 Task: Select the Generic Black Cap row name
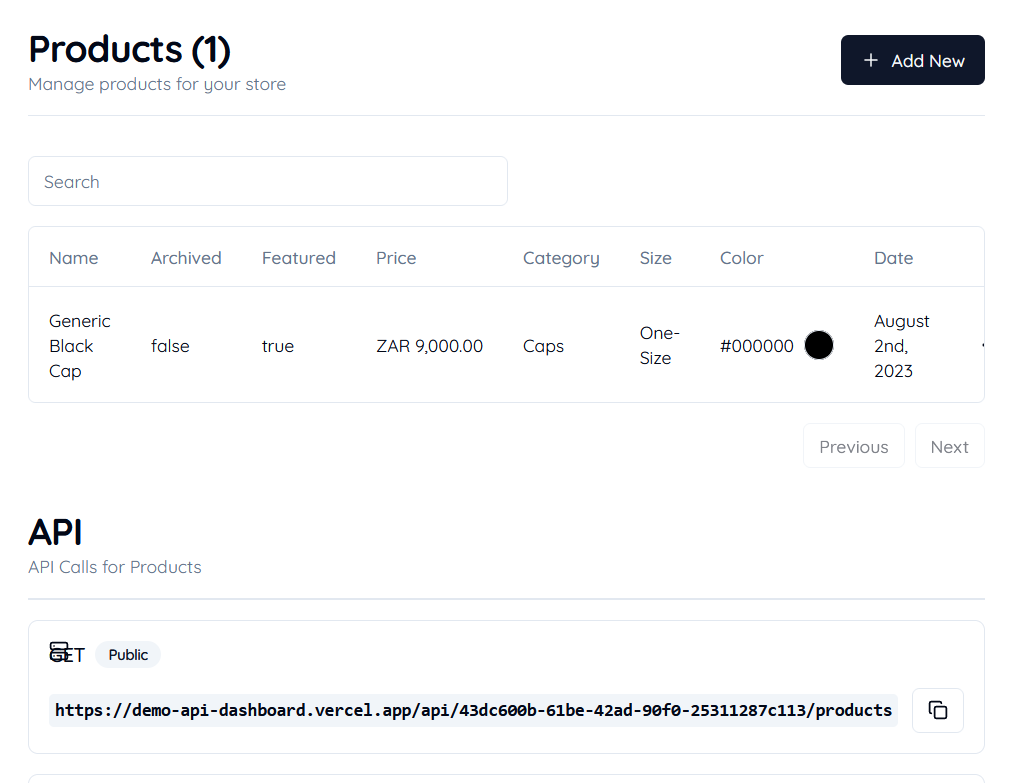click(80, 346)
